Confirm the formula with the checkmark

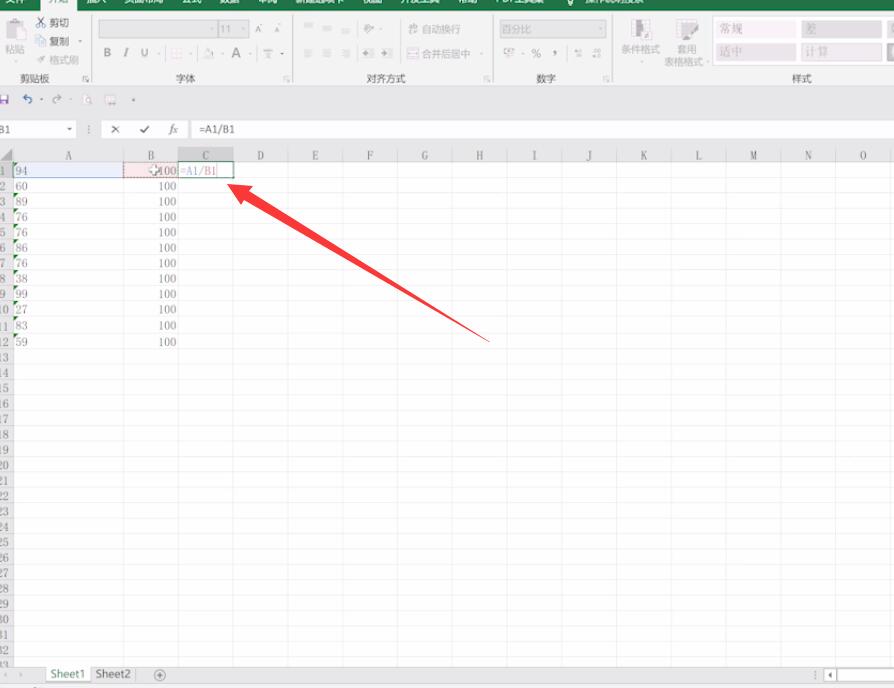point(144,129)
